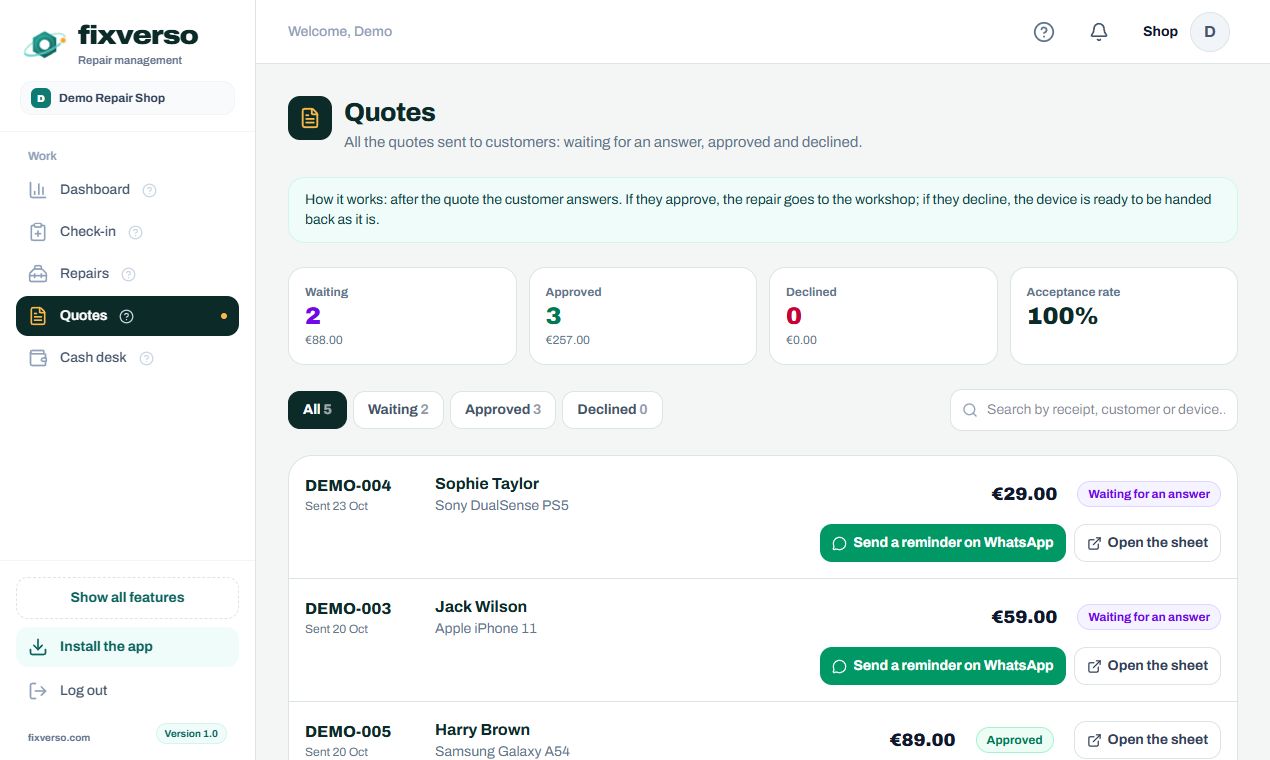1270x760 pixels.
Task: Show the All quotes tab
Action: pos(317,410)
